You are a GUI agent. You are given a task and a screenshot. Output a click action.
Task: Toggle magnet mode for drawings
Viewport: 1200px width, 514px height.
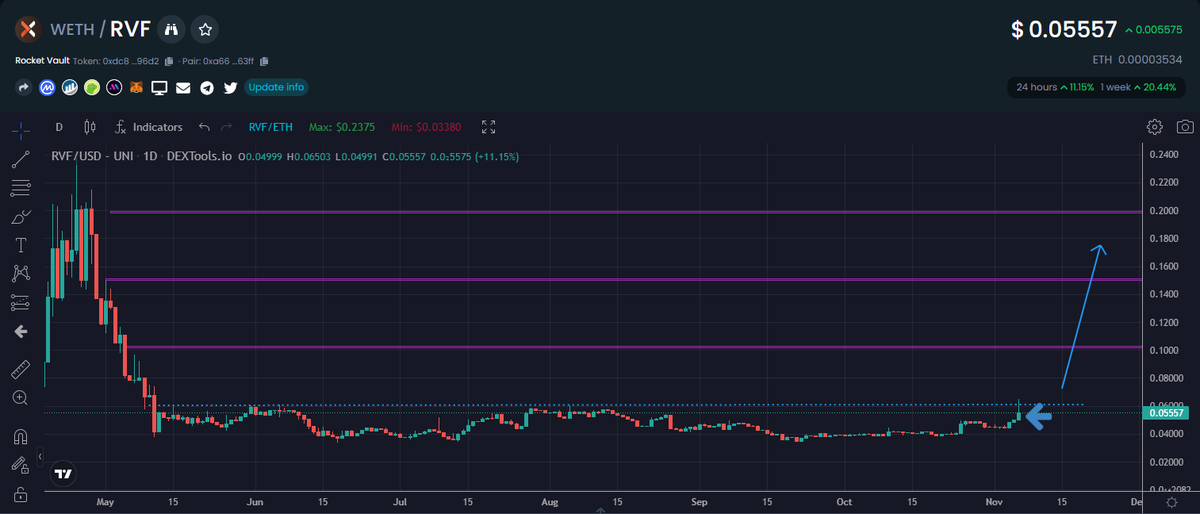(x=20, y=436)
